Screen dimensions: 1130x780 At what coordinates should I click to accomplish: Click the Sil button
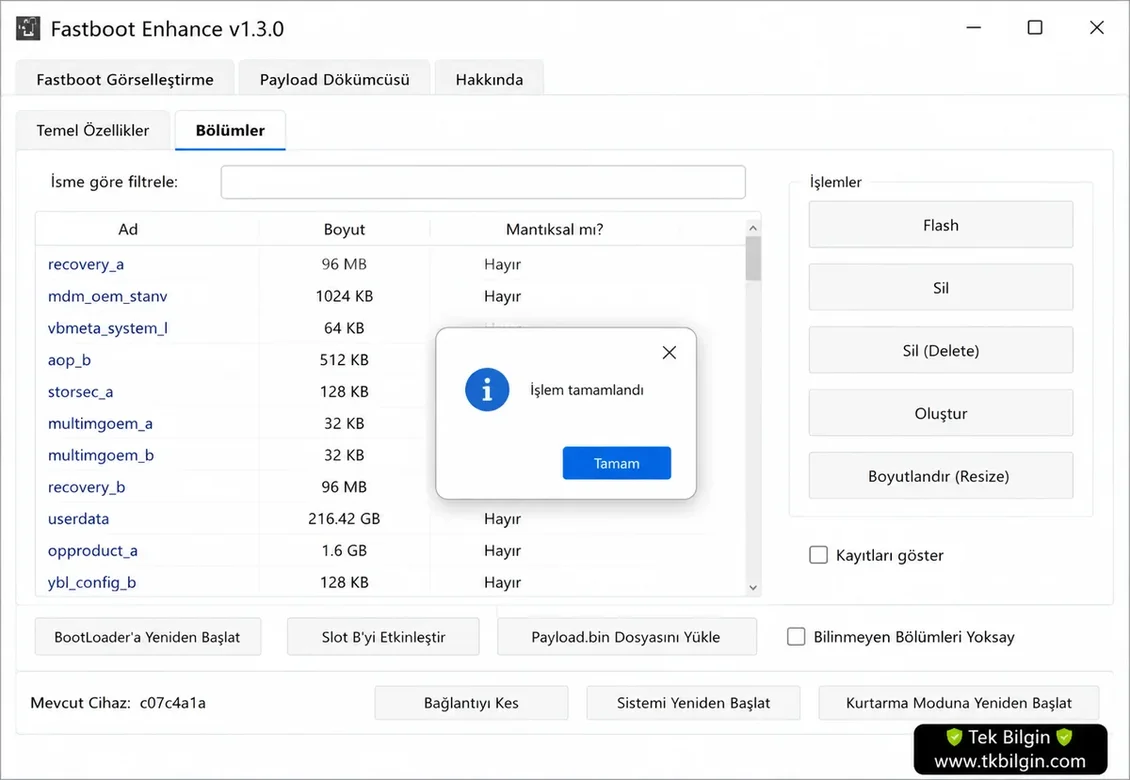point(940,288)
